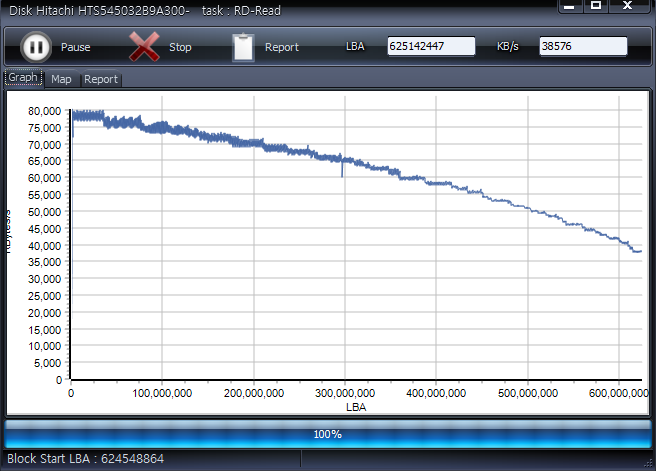Click the LBA value field 625142447

431,46
